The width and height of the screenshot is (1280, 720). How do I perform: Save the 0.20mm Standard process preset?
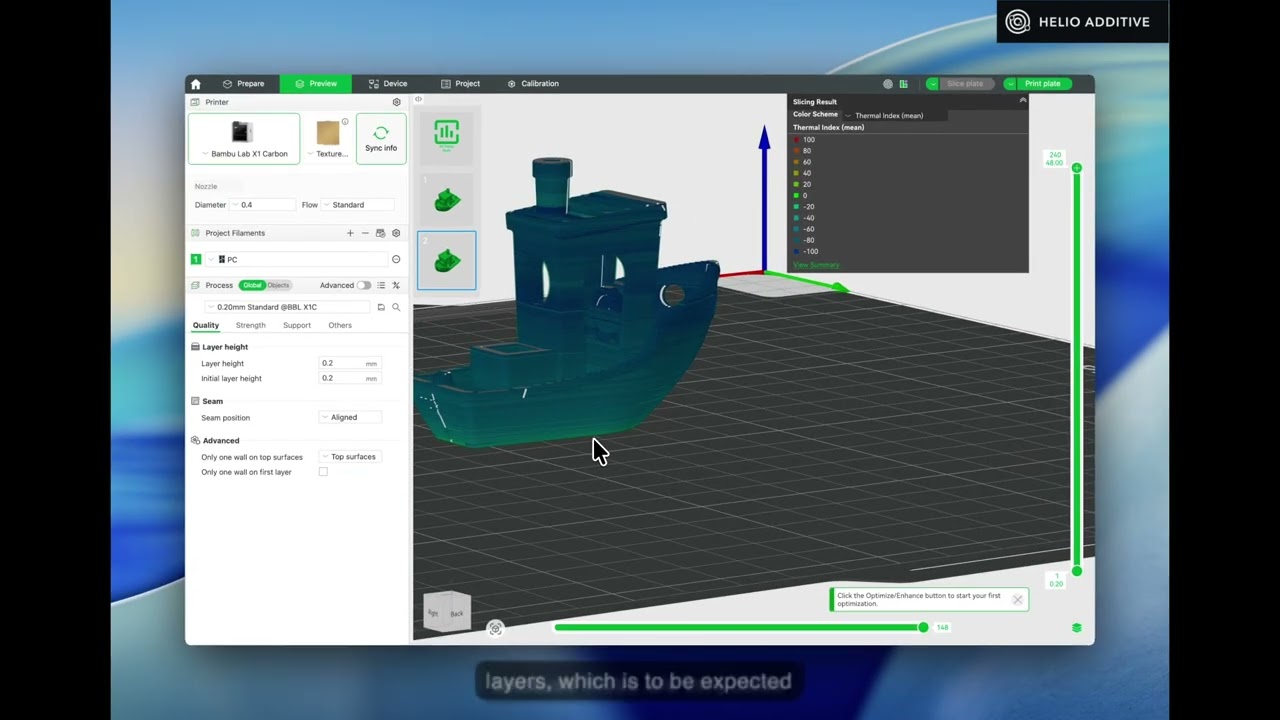pyautogui.click(x=381, y=307)
